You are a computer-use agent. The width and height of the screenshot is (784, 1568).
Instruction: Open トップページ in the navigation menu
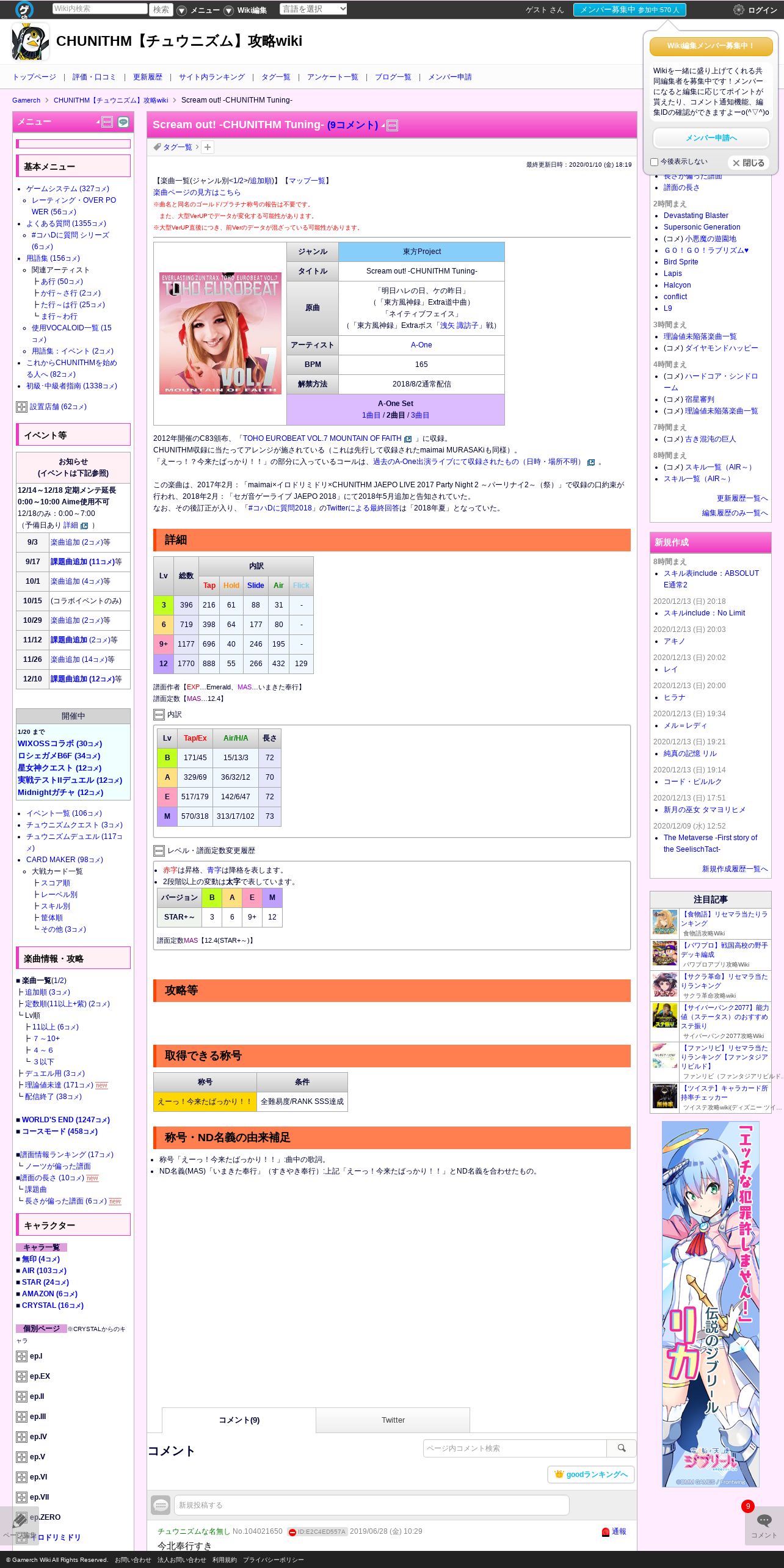click(34, 77)
